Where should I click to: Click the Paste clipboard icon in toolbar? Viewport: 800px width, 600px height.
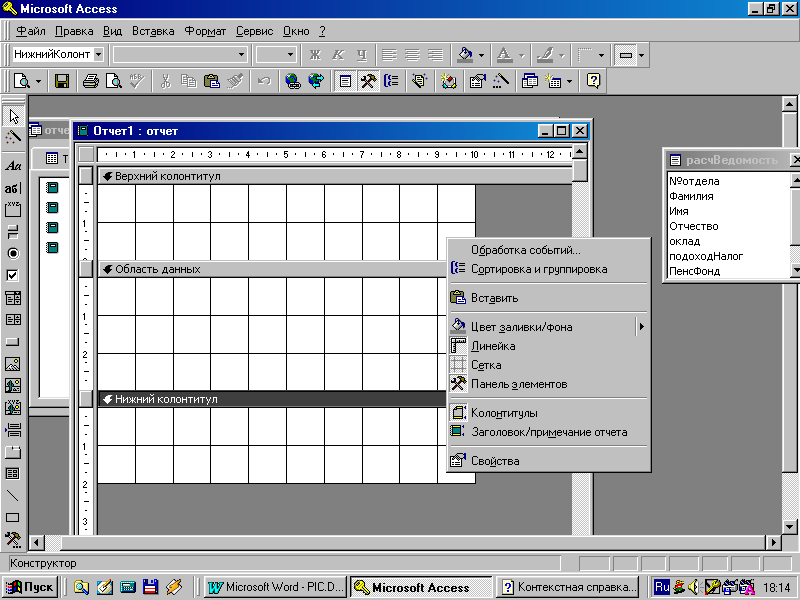[x=212, y=81]
